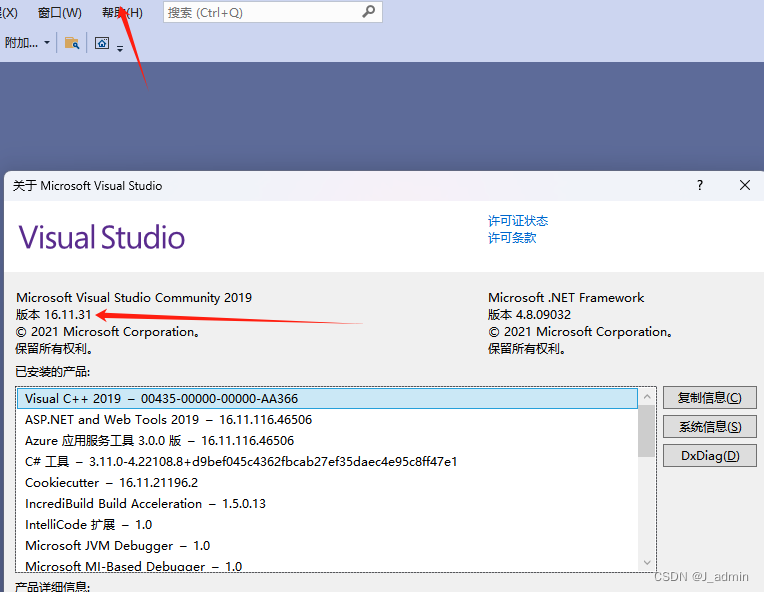Click the 版本 16.11.31 version text
The height and width of the screenshot is (592, 764).
click(54, 315)
